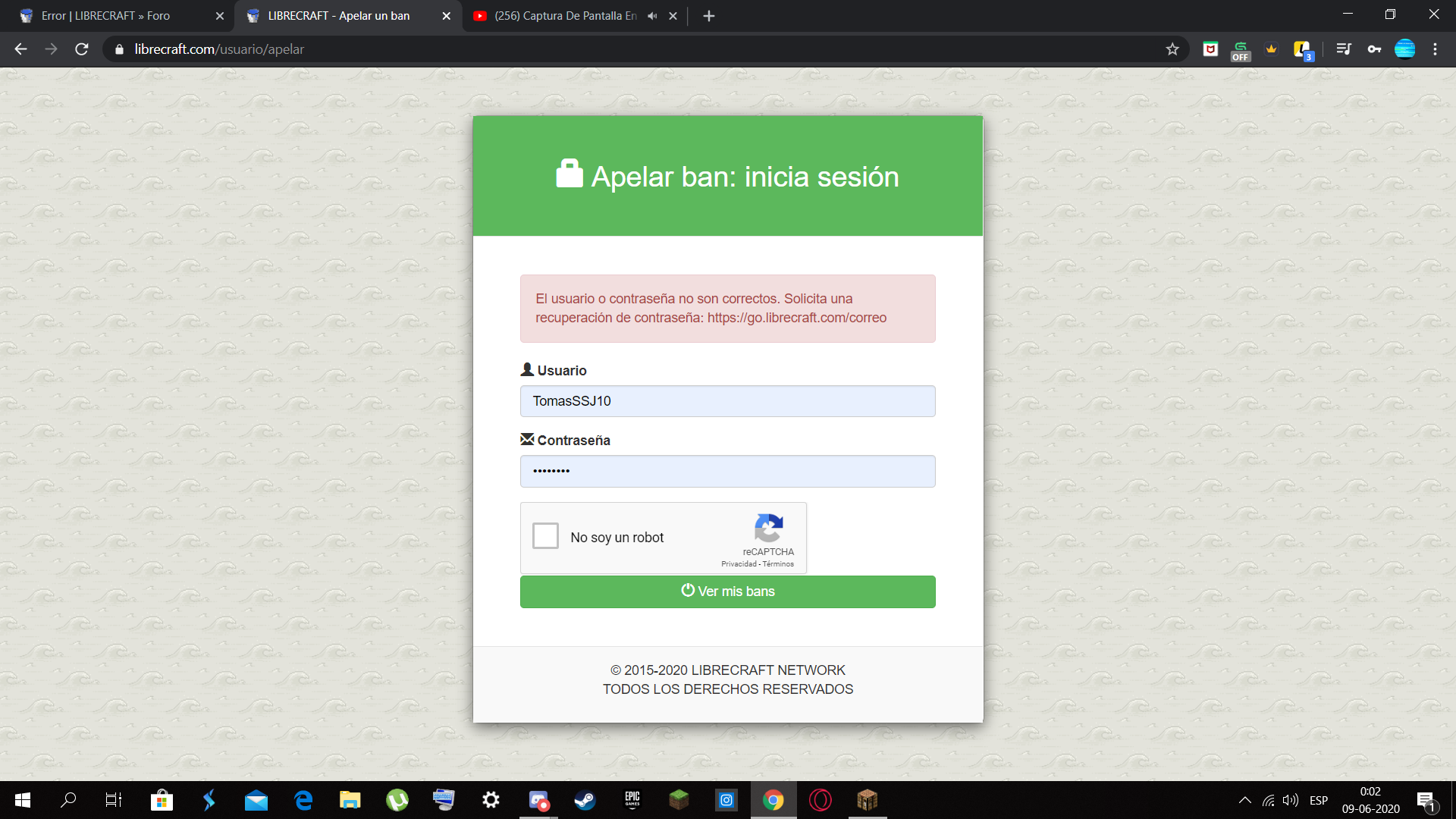This screenshot has height=819, width=1456.
Task: Show hidden system tray icons
Action: (1244, 800)
